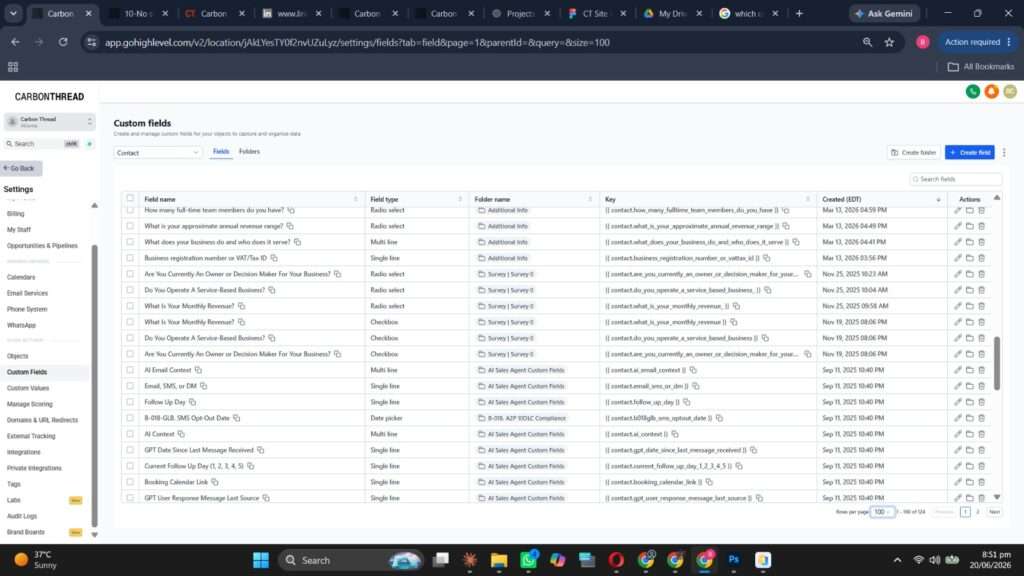
Task: Check the AI Email Context row checkbox
Action: (130, 370)
